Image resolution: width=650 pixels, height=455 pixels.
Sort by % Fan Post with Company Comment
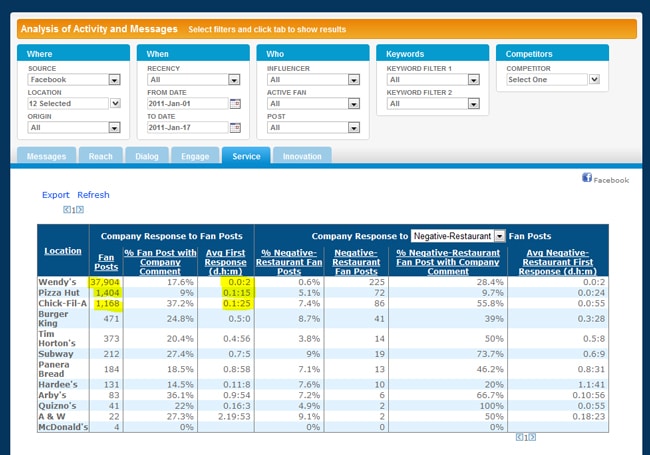(x=160, y=262)
